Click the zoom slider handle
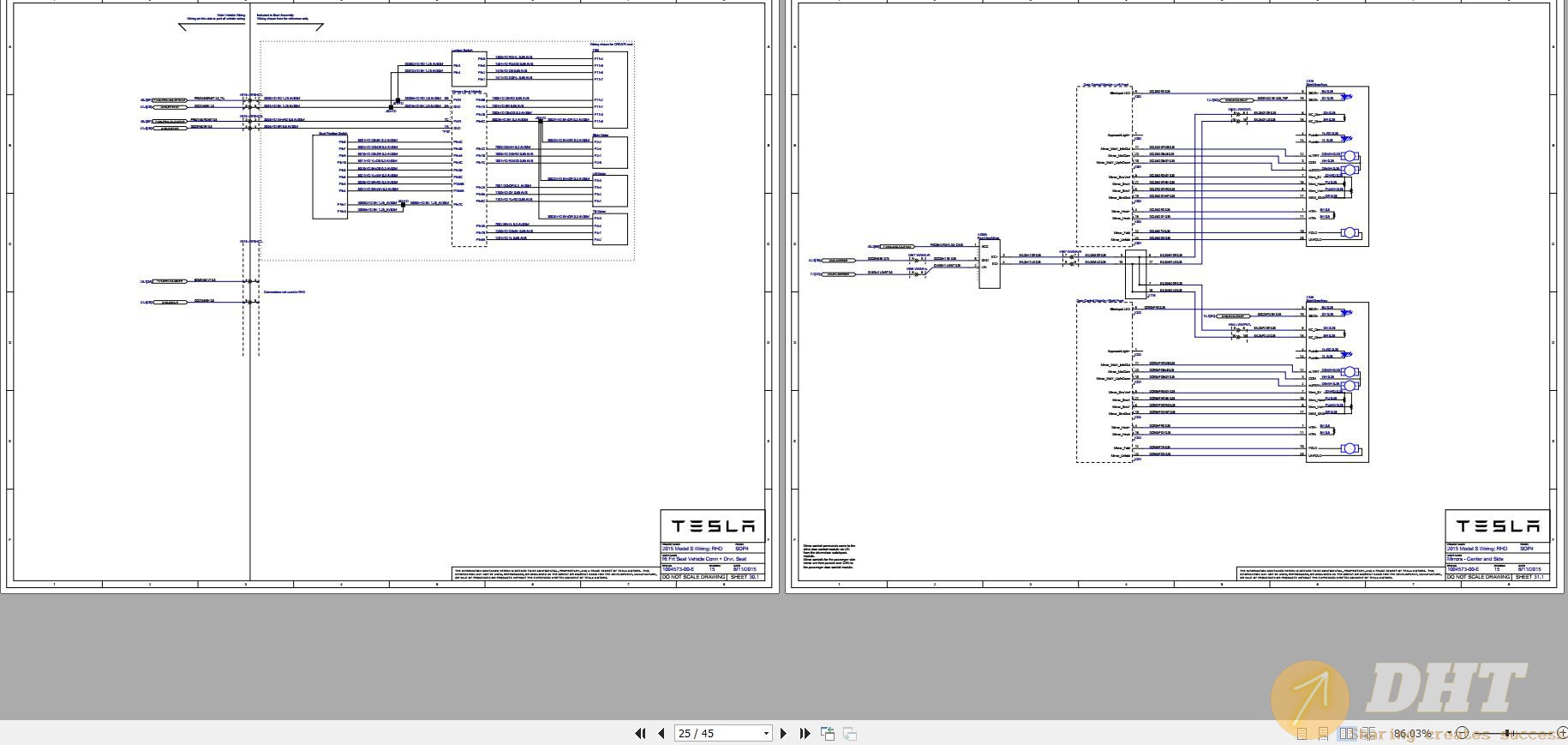1568x745 pixels. [x=1507, y=733]
